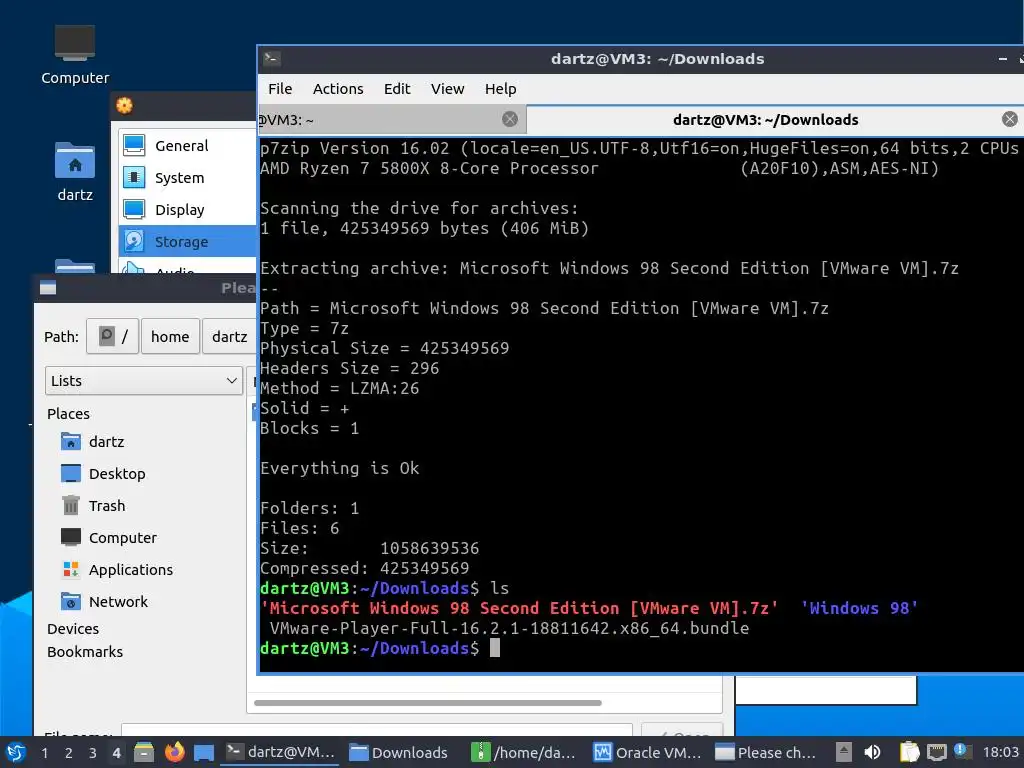Click the network connection tray icon
The width and height of the screenshot is (1024, 768).
[936, 752]
